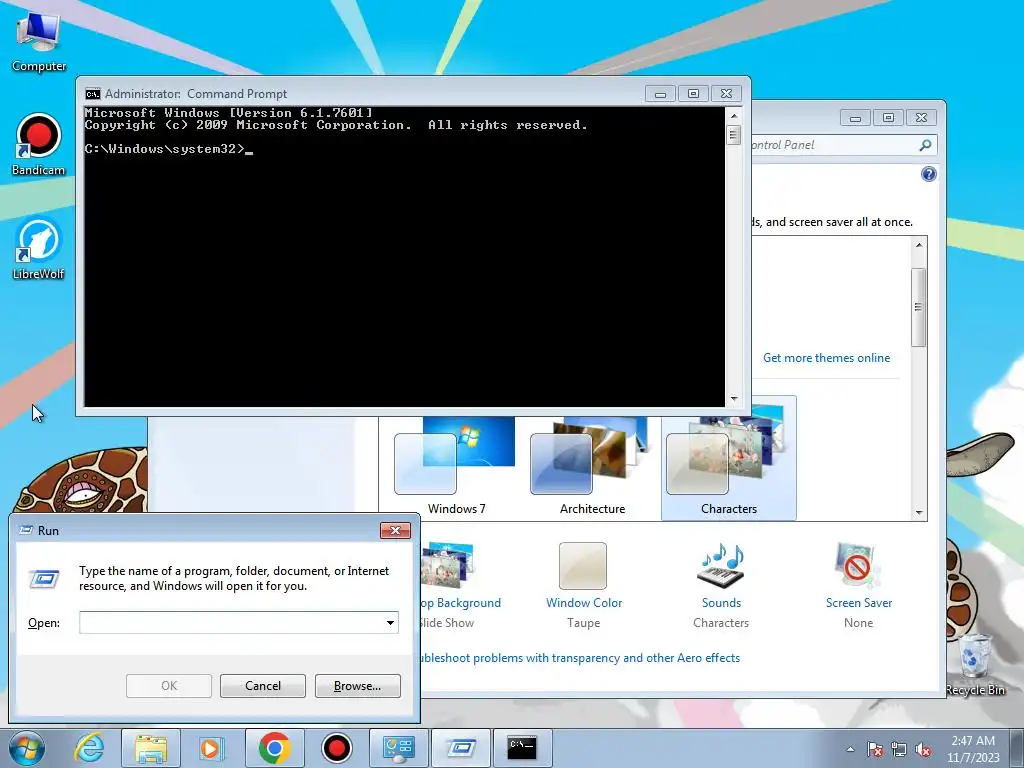Minimize the Control Panel window
The image size is (1024, 768).
(855, 118)
